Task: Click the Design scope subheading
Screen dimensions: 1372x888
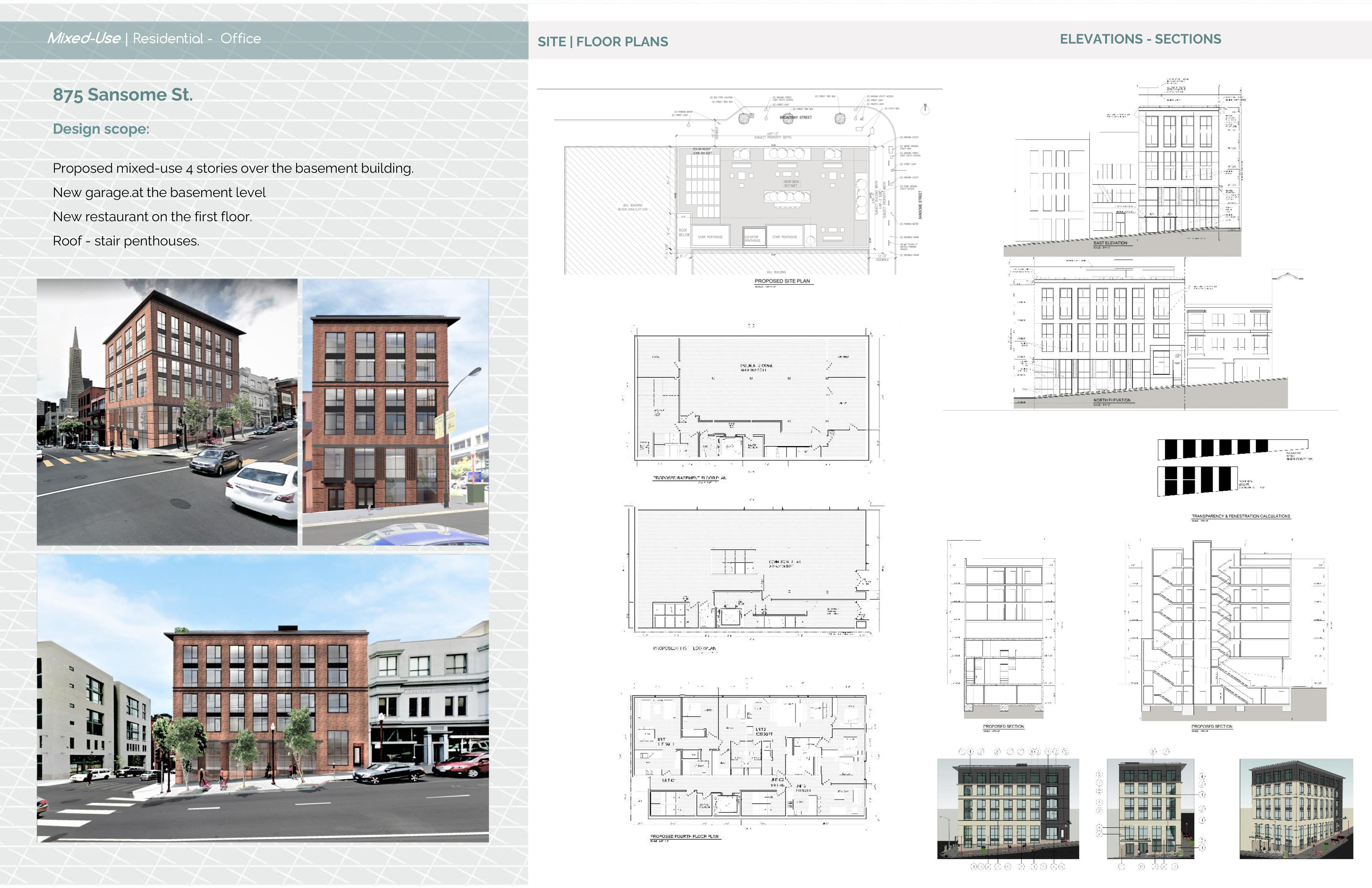Action: coord(101,129)
